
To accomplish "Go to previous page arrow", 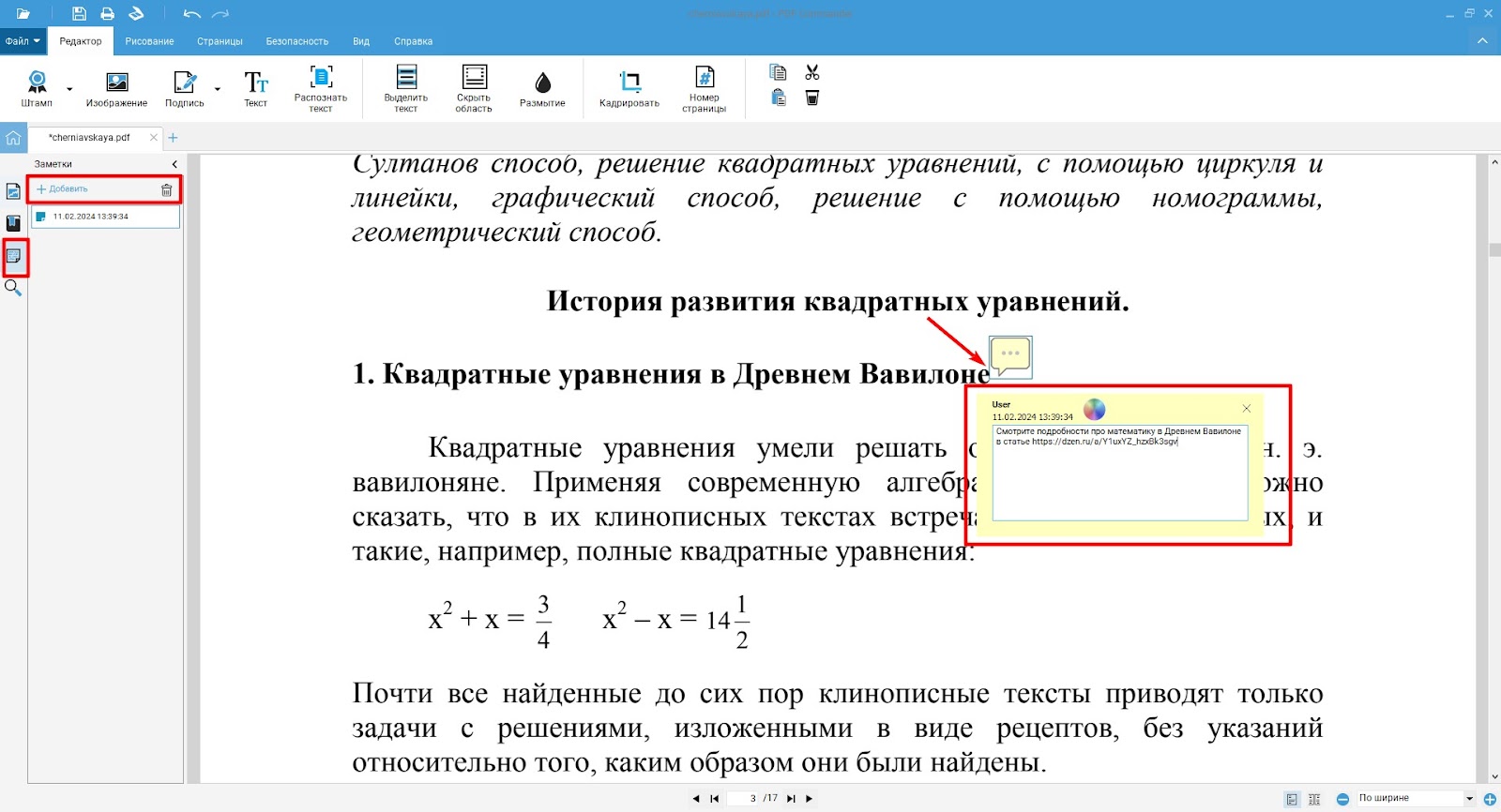I will click(695, 799).
